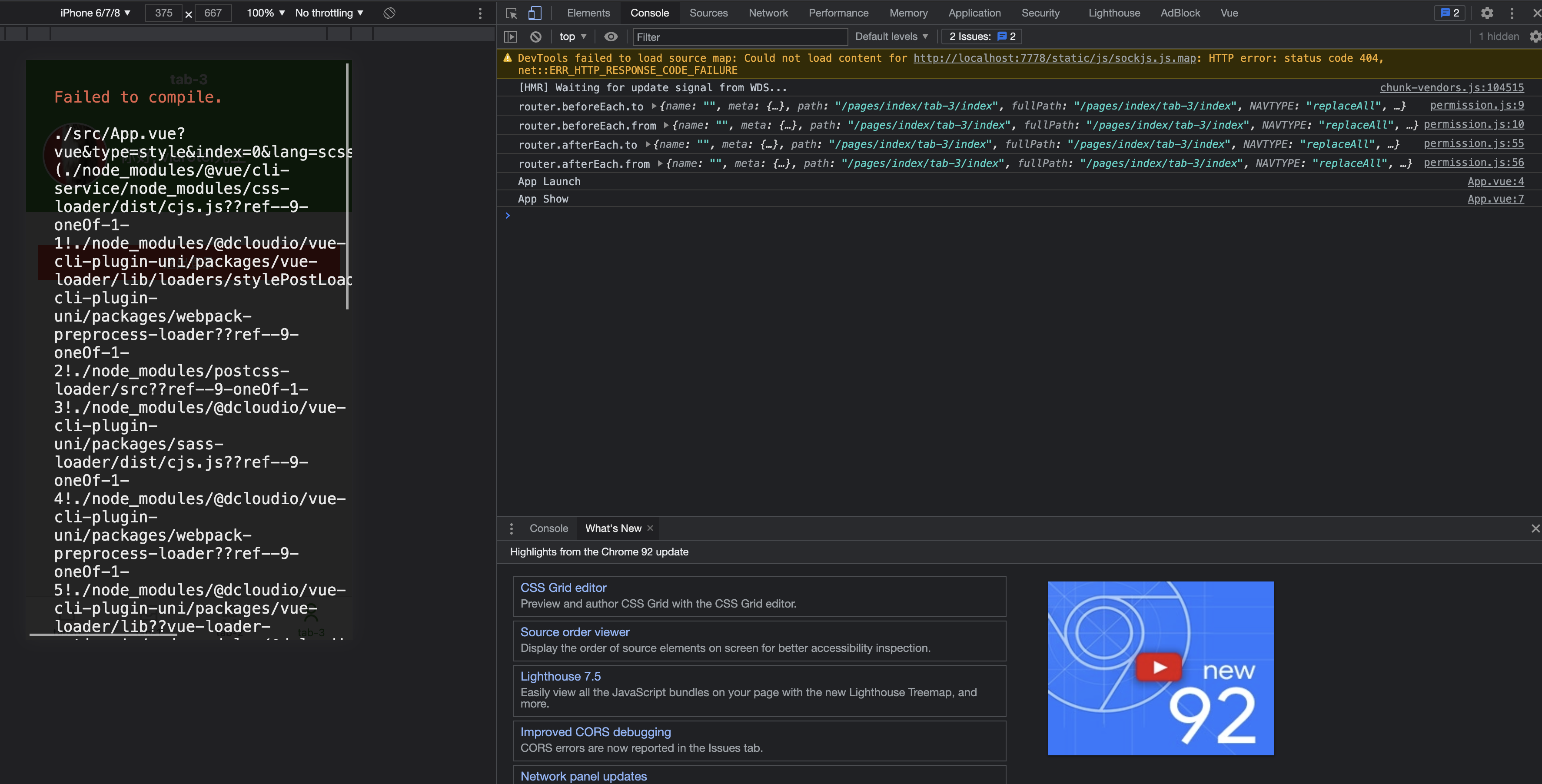Image resolution: width=1542 pixels, height=784 pixels.
Task: Click the top-right issues counter badge
Action: [x=1450, y=13]
